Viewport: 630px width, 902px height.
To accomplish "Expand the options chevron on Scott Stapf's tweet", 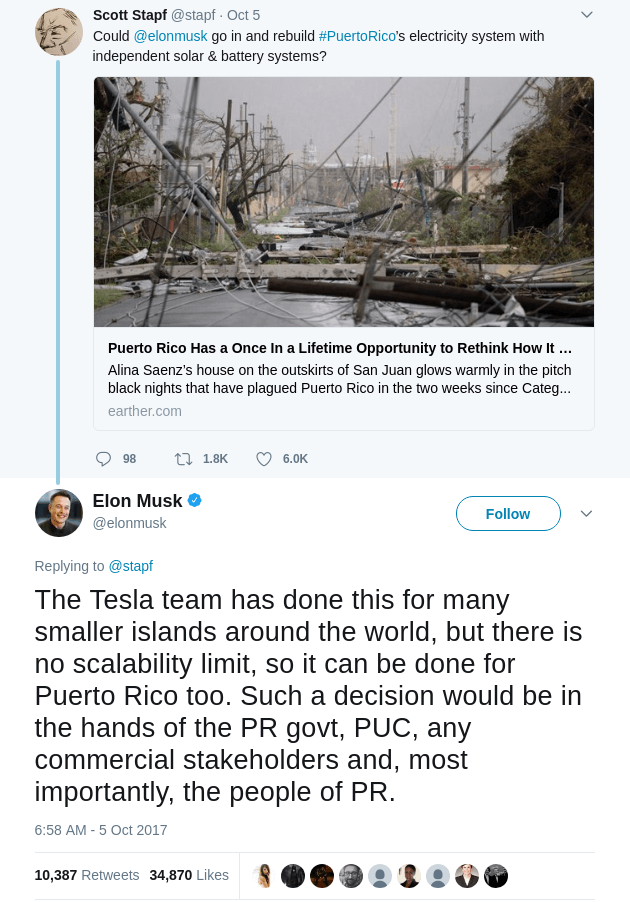I will (x=587, y=14).
